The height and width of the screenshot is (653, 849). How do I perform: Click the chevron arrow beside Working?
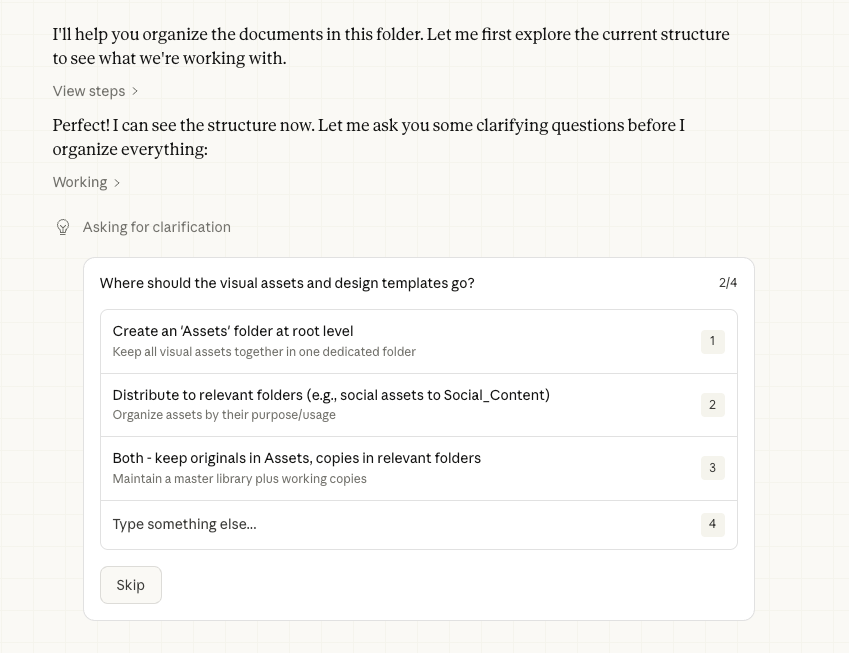pyautogui.click(x=117, y=183)
